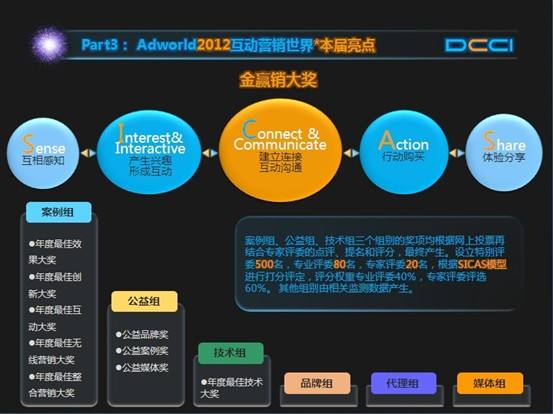Select the 公益案例奖 item
This screenshot has height=414, width=553.
click(x=142, y=351)
